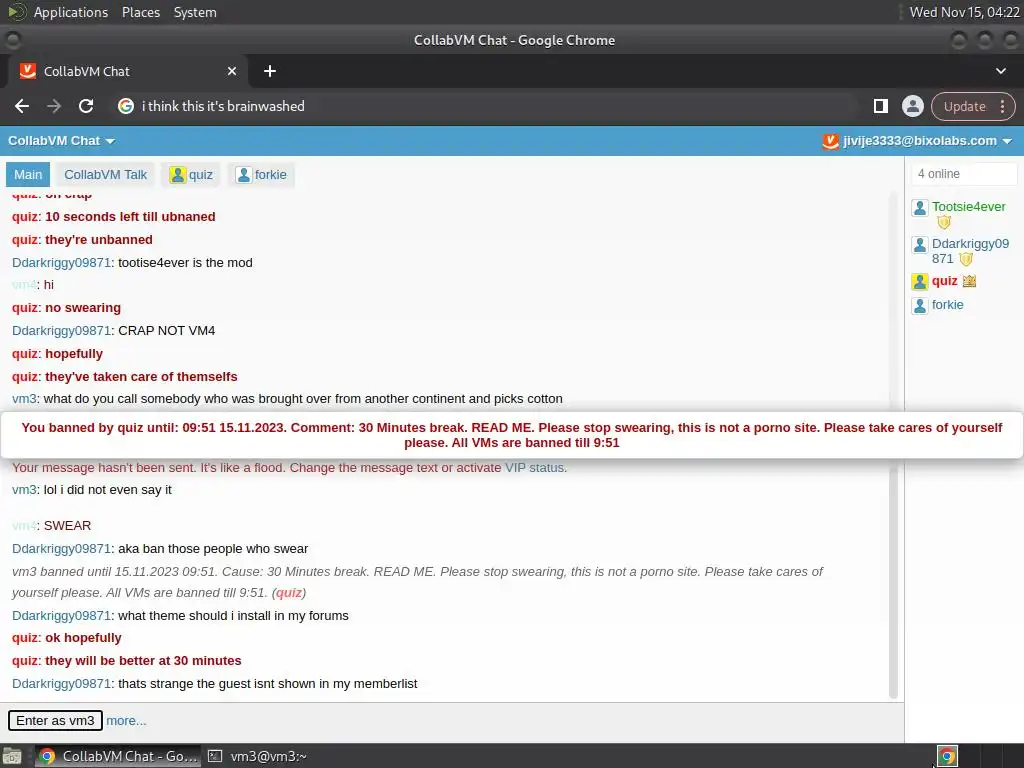Click Tootsie4ever's avatar icon in user list
The height and width of the screenshot is (768, 1024).
(920, 208)
